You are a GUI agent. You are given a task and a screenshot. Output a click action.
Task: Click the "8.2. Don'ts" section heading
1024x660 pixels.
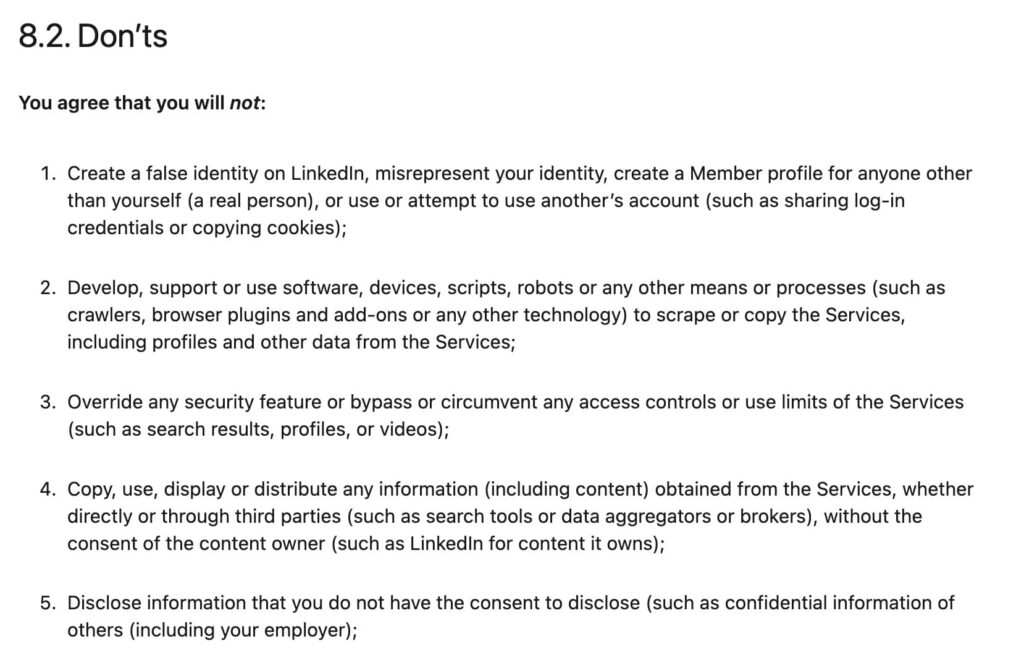point(93,37)
